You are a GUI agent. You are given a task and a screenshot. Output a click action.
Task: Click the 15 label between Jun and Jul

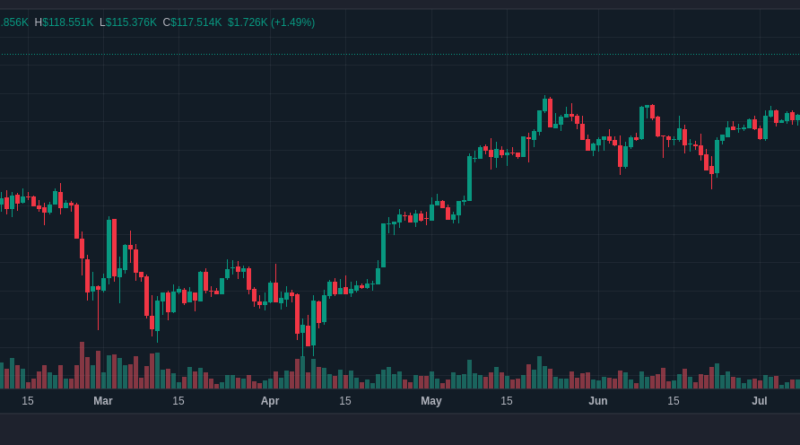tap(674, 401)
